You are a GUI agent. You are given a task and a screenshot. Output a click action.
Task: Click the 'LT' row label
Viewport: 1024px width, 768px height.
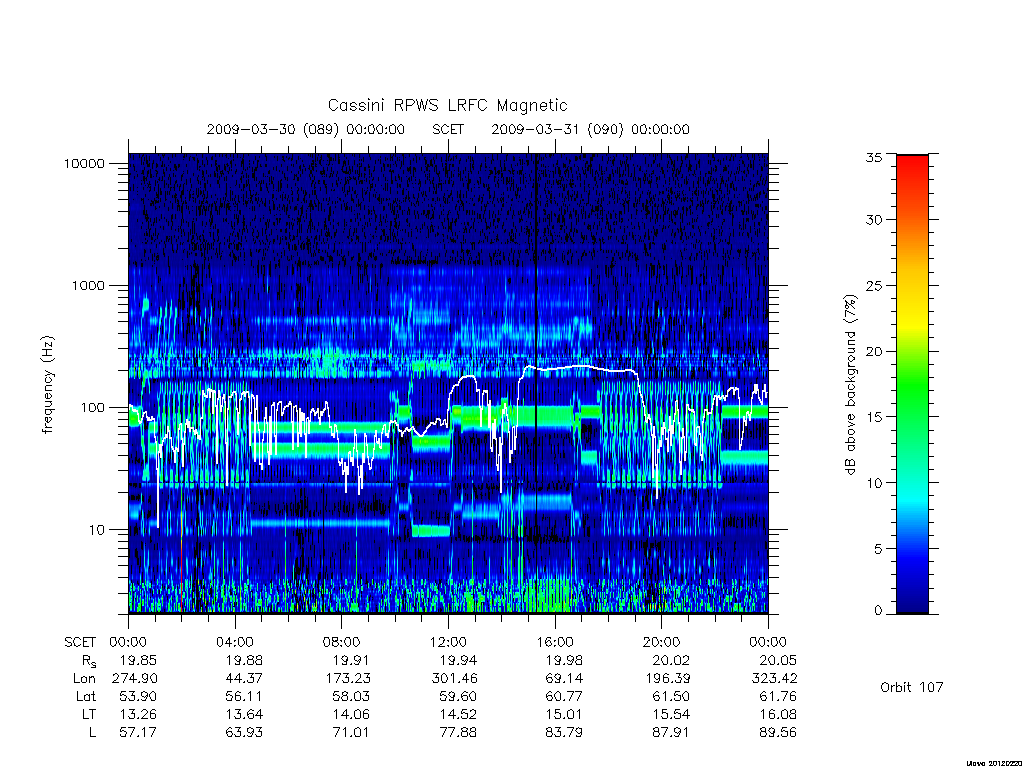coord(89,714)
